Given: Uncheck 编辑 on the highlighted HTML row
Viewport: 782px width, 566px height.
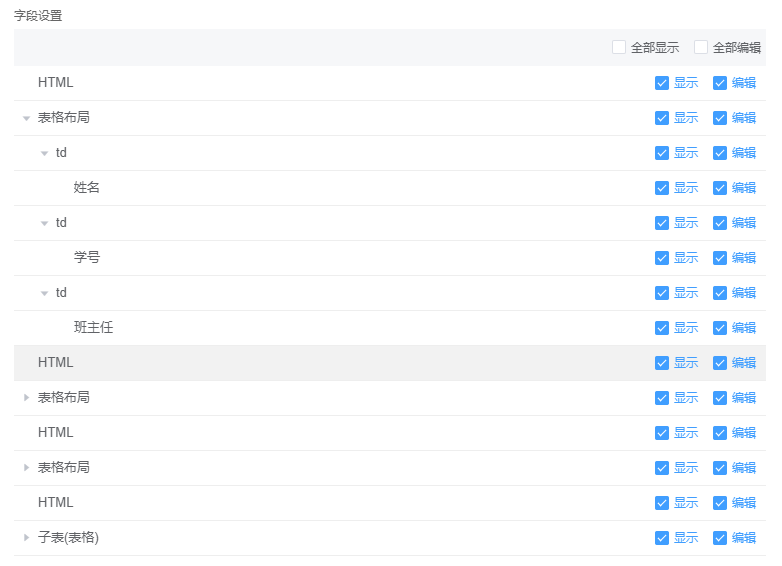Looking at the screenshot, I should pyautogui.click(x=720, y=363).
